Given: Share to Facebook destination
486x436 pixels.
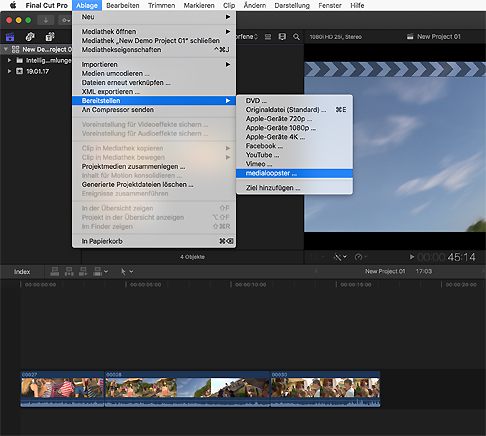Looking at the screenshot, I should pyautogui.click(x=294, y=146).
